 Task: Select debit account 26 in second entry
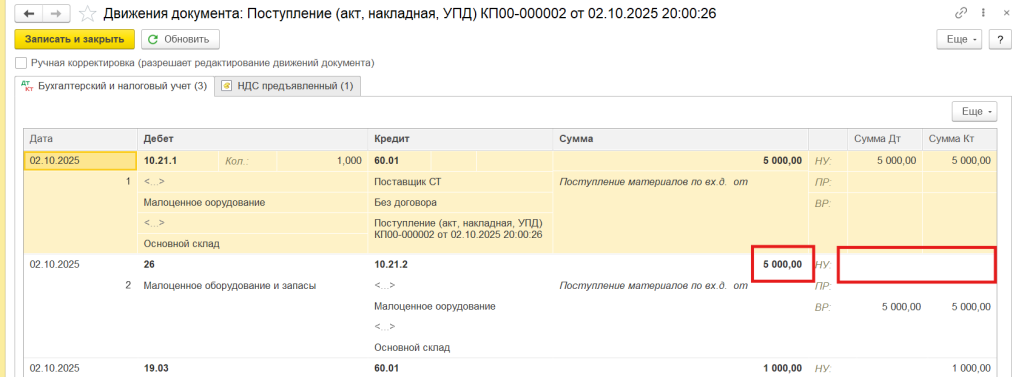click(x=252, y=265)
